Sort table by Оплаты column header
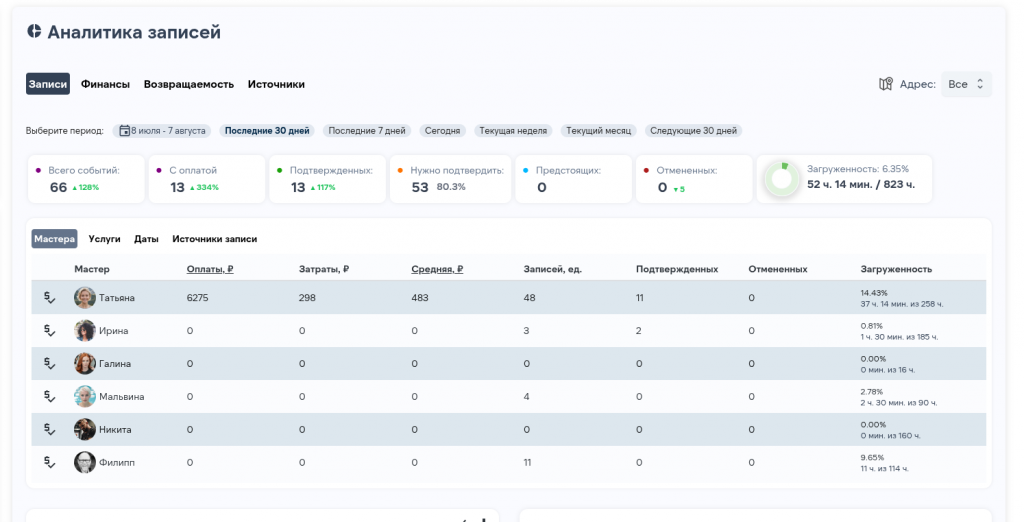This screenshot has height=522, width=1024. (x=210, y=269)
